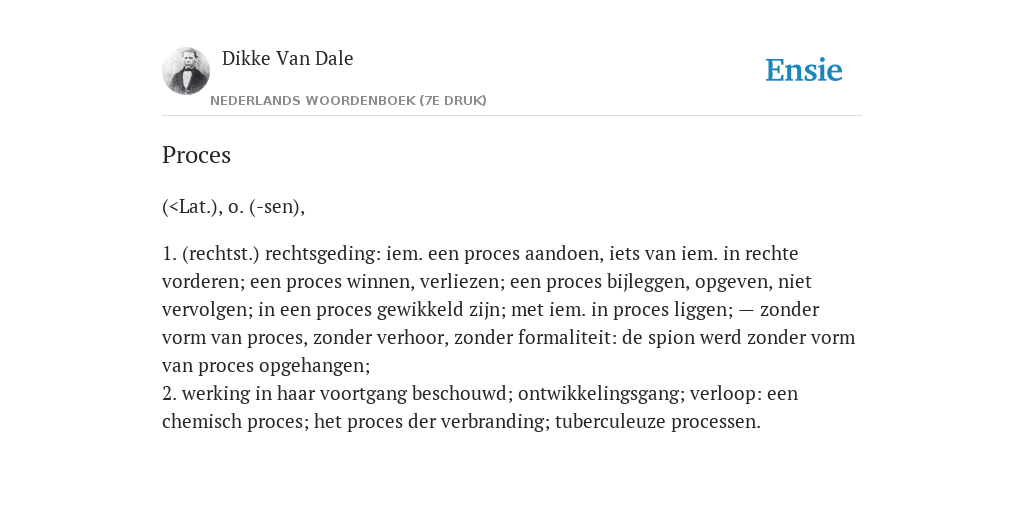Click the (<Lat.), o. (-sen) etymology line

click(x=233, y=207)
